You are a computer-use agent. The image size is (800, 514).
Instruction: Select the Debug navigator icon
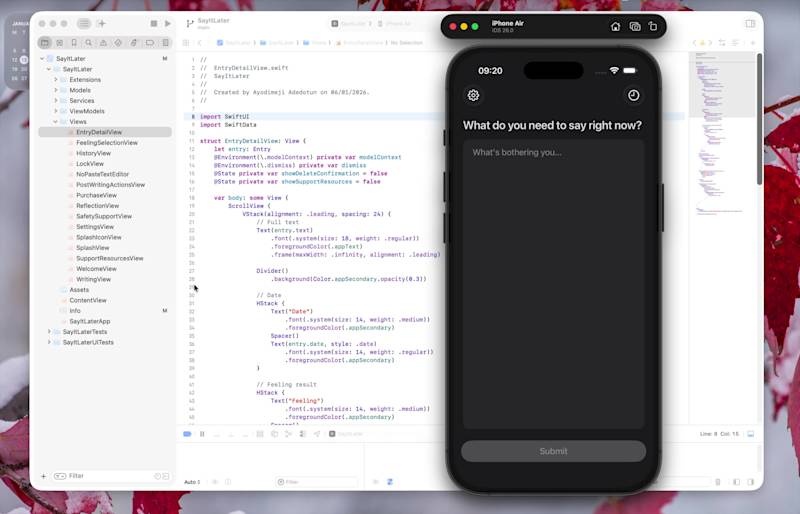(134, 43)
